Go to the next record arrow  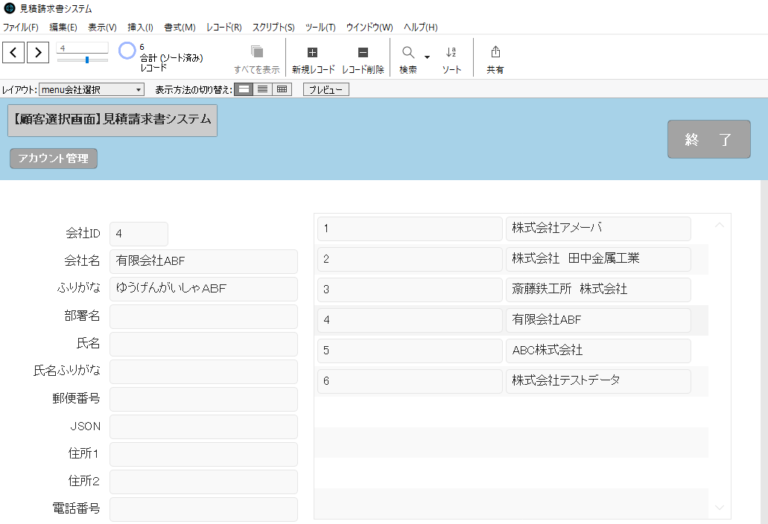pyautogui.click(x=38, y=52)
